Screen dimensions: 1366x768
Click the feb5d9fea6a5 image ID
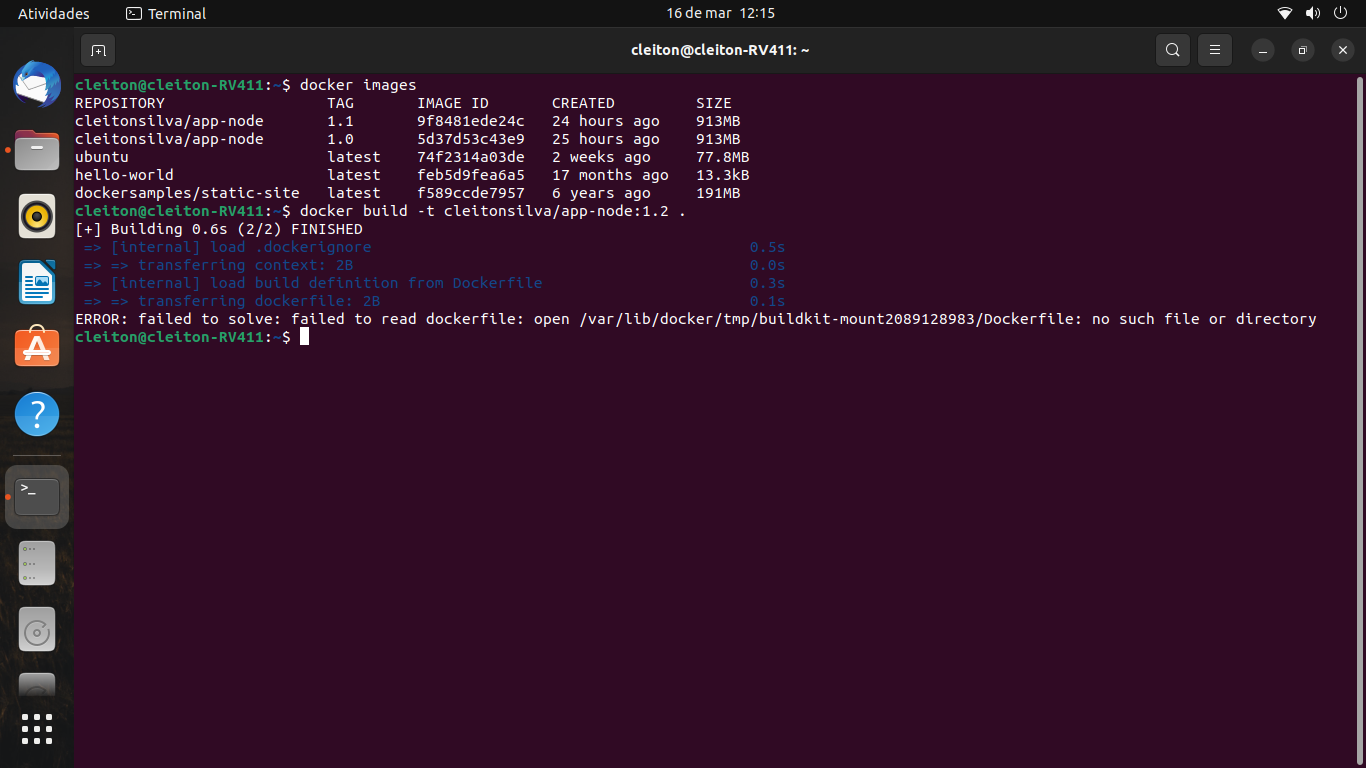pos(471,175)
